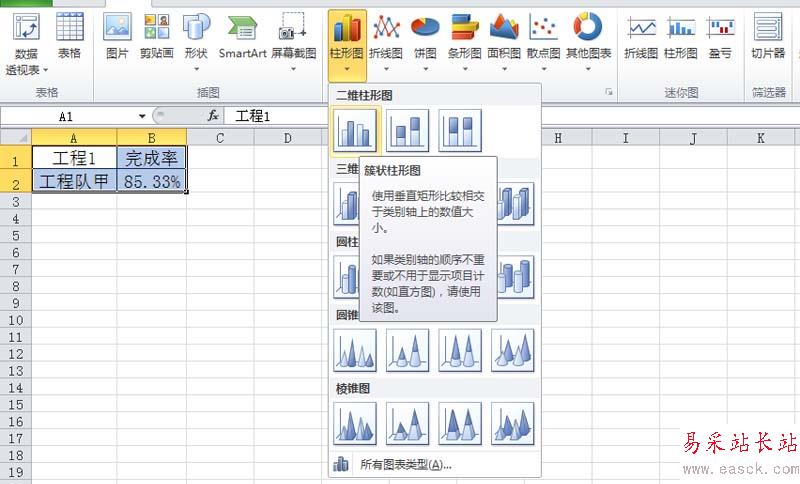
Task: Insert a 切片器 slicer
Action: pos(768,36)
